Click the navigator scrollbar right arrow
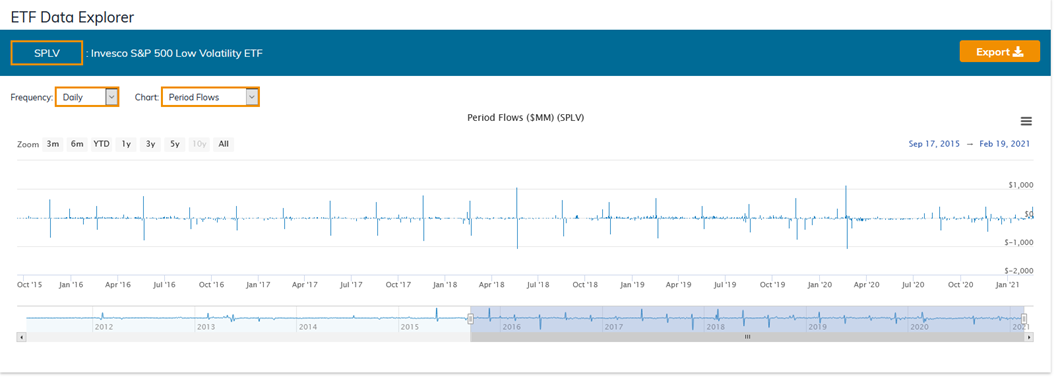 coord(1028,337)
